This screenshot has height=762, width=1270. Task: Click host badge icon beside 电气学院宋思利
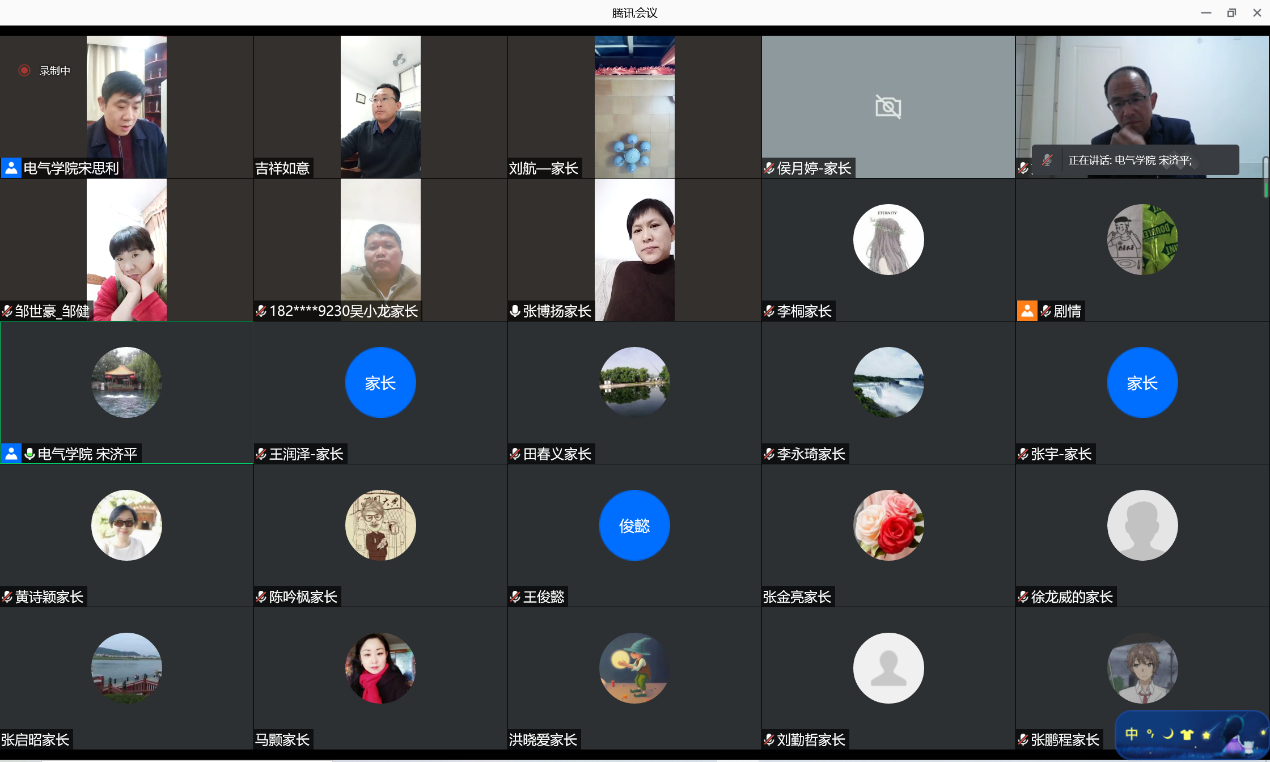point(11,168)
